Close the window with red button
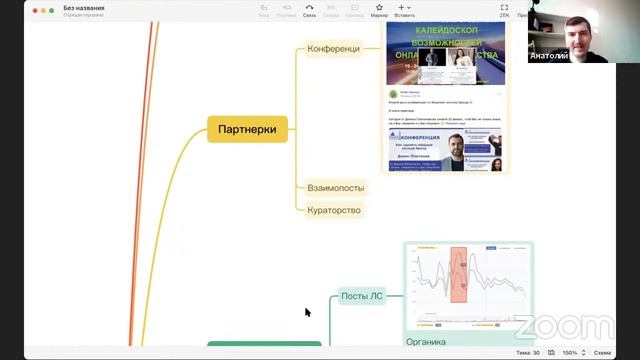 pos(35,11)
